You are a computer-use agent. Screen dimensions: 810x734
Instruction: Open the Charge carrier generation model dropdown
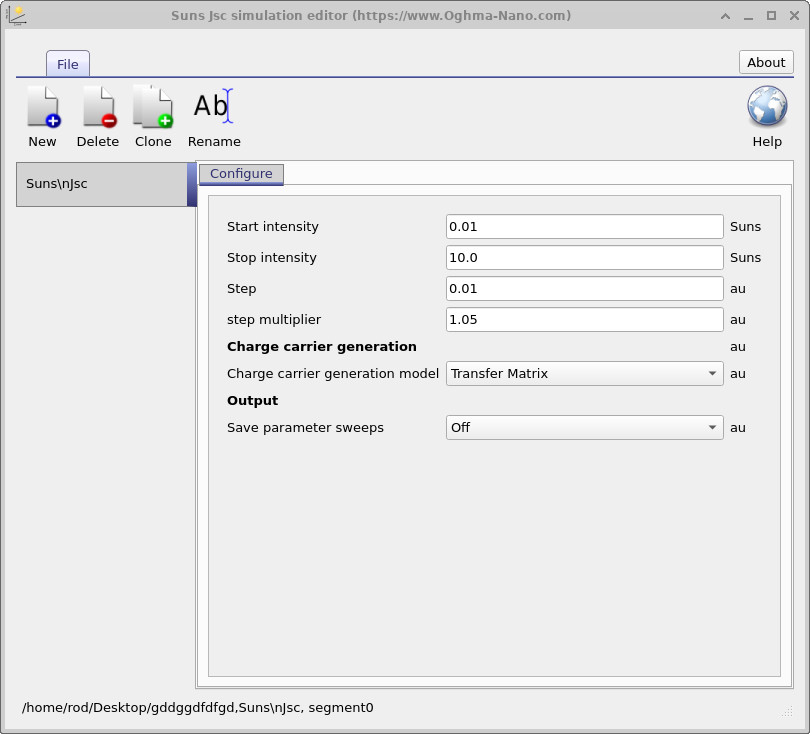tap(584, 374)
